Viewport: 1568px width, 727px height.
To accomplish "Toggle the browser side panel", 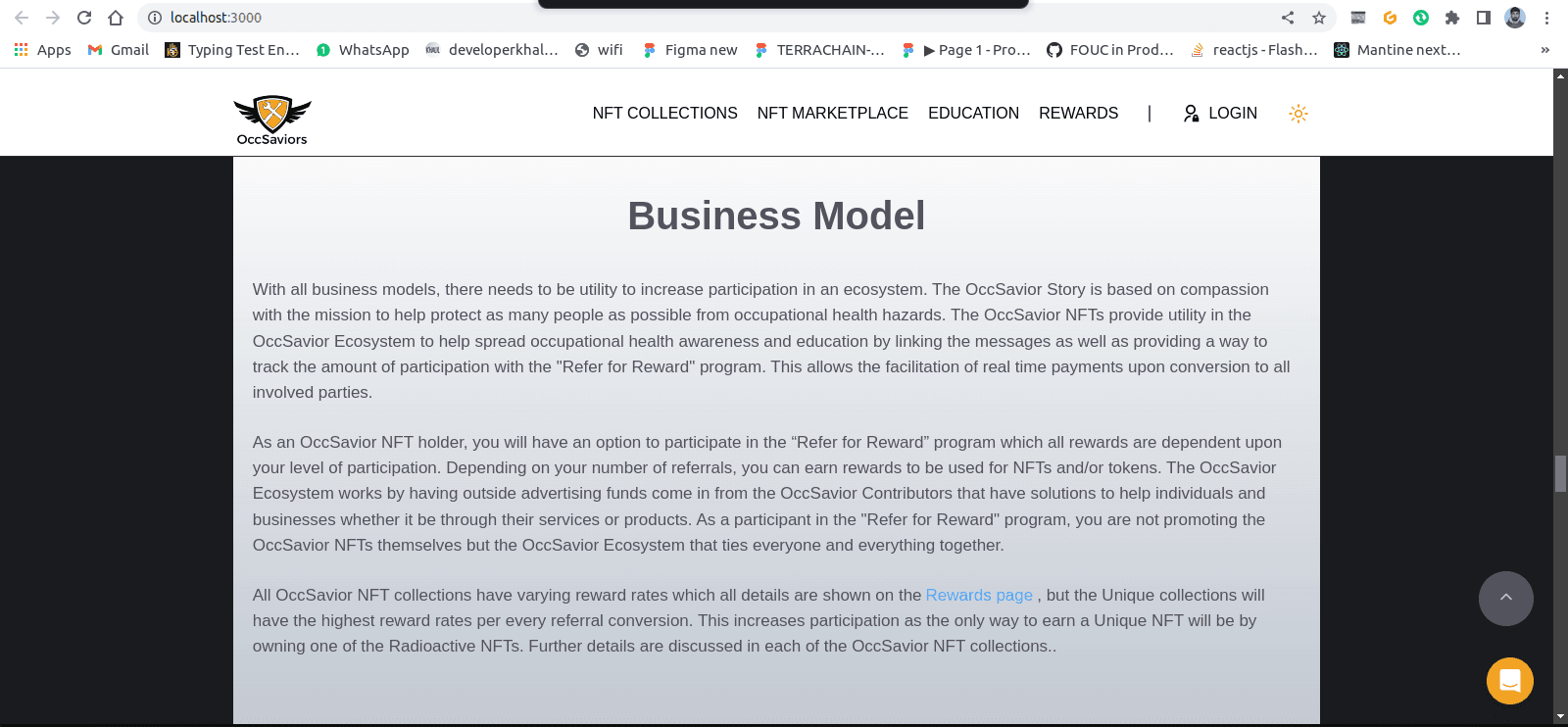I will click(x=1484, y=18).
